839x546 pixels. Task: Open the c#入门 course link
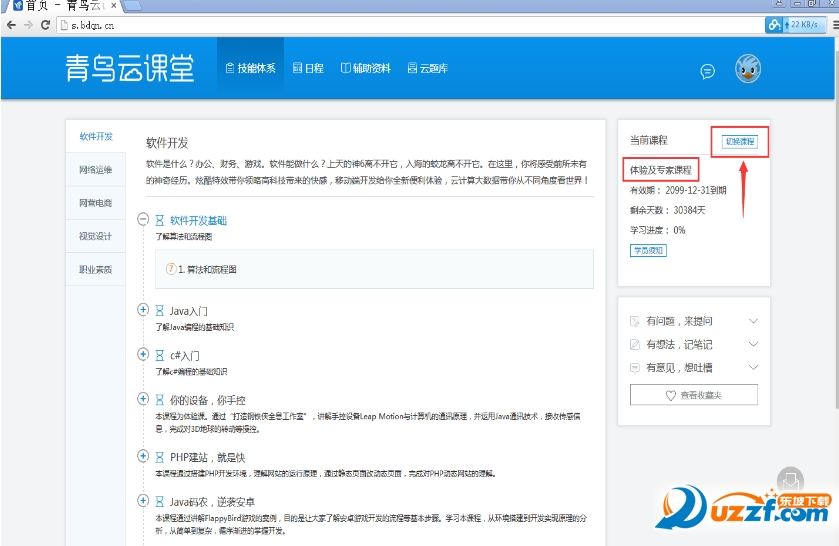click(185, 355)
